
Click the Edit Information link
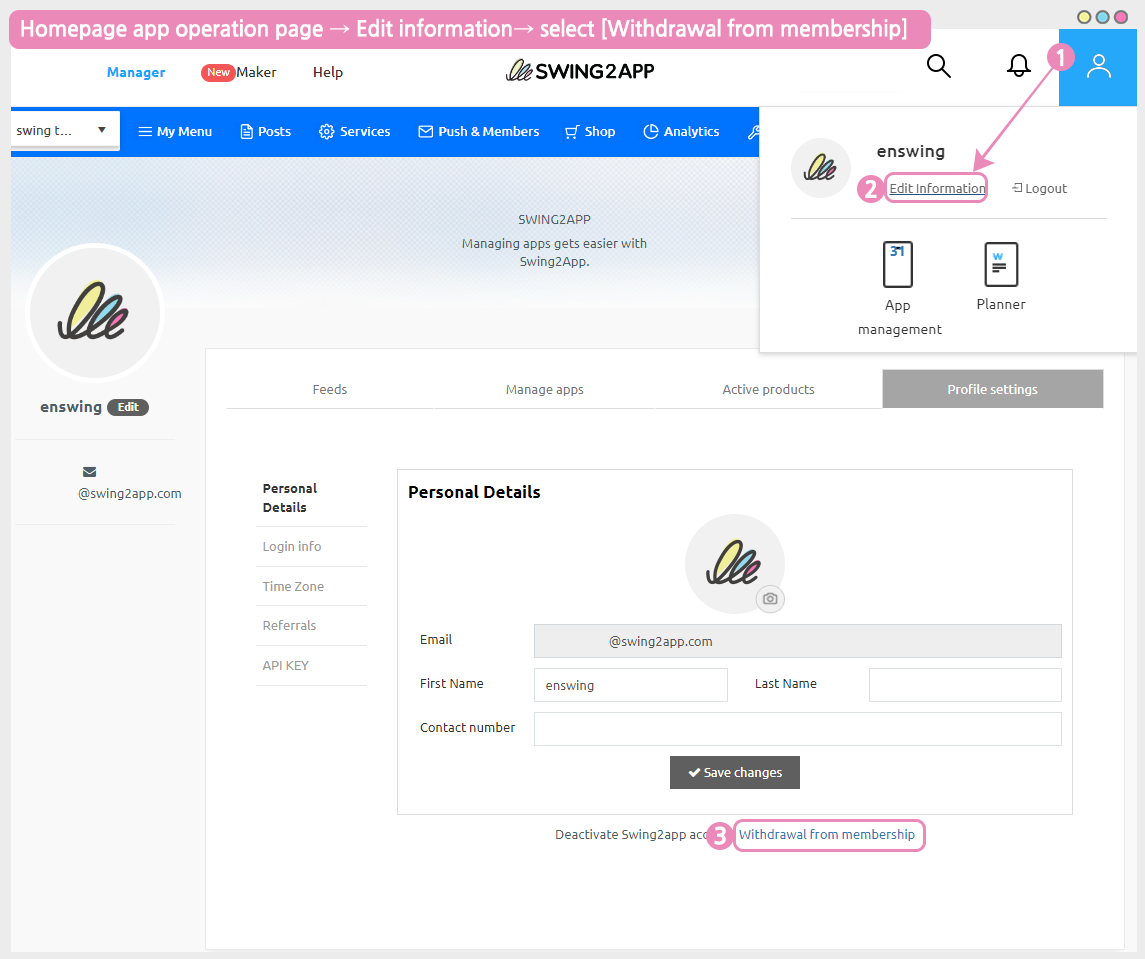pyautogui.click(x=937, y=189)
